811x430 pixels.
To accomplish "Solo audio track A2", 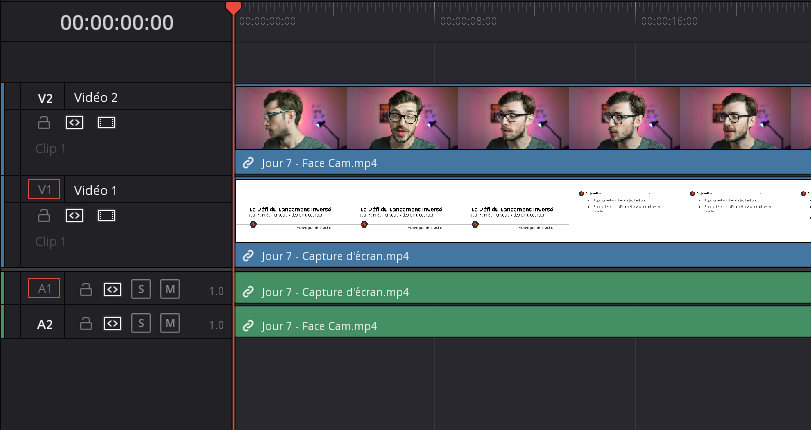I will pyautogui.click(x=141, y=323).
